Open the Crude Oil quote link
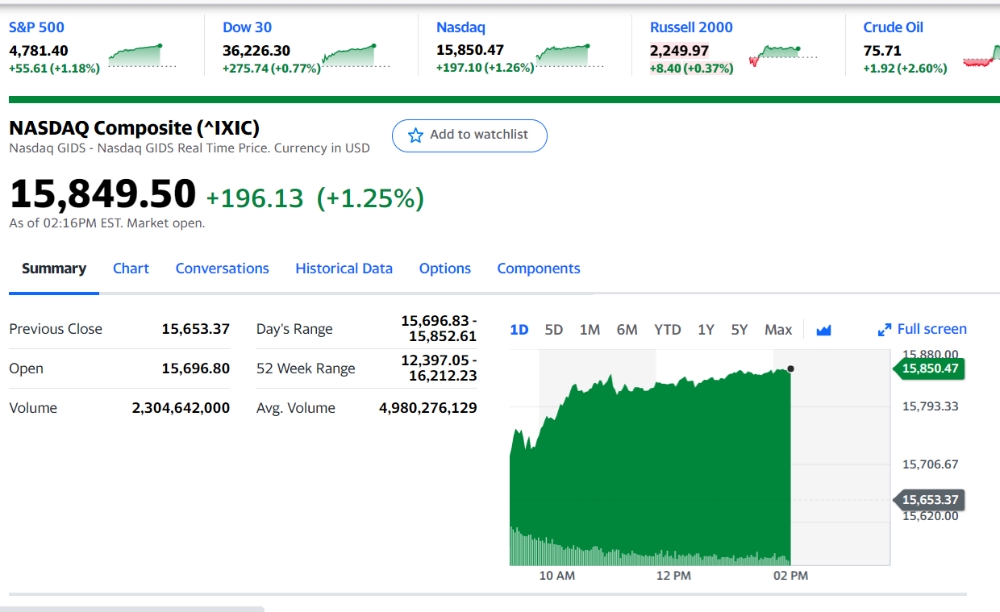 click(x=893, y=27)
